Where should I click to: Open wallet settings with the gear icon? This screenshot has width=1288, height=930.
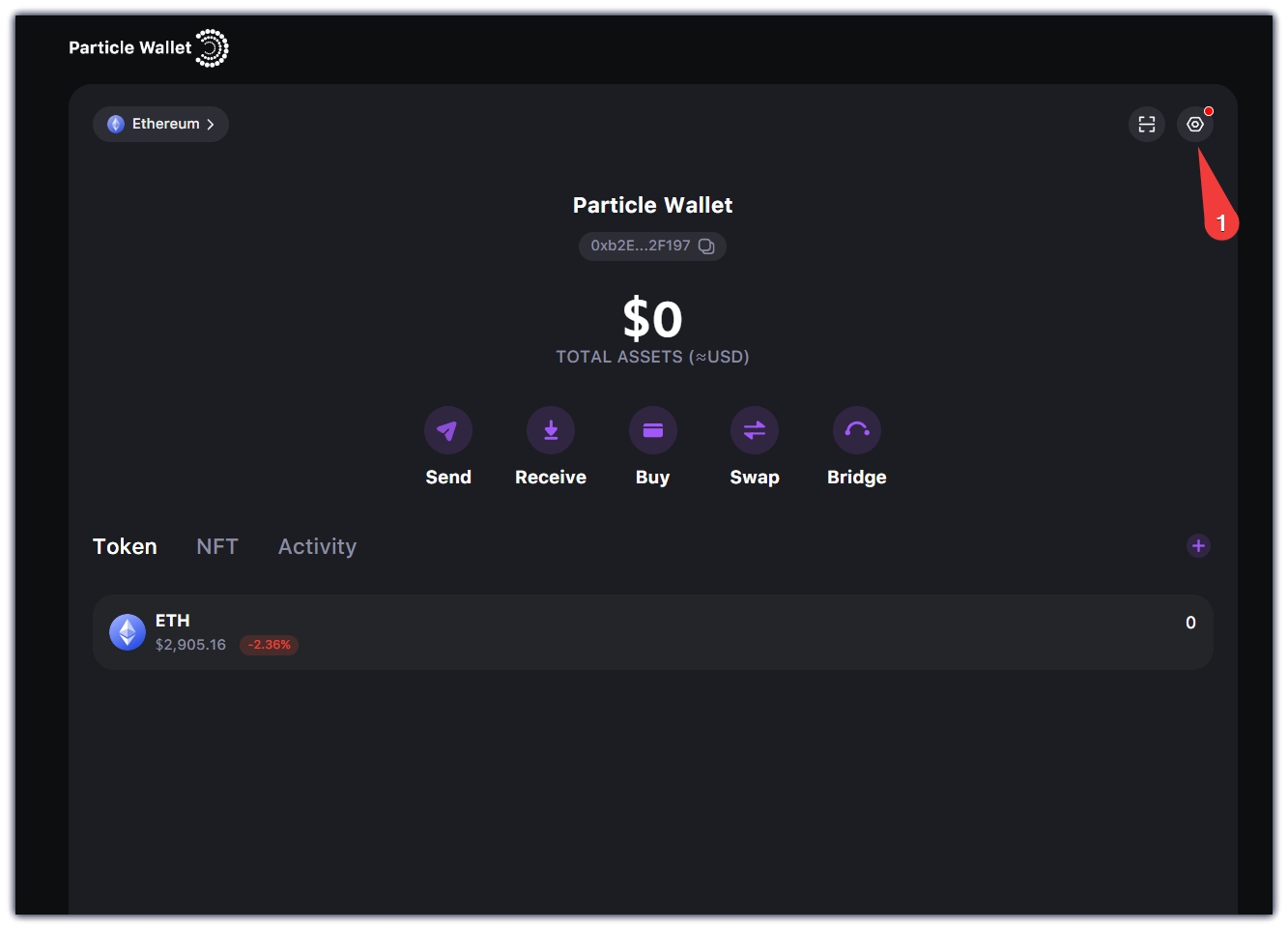(1194, 124)
